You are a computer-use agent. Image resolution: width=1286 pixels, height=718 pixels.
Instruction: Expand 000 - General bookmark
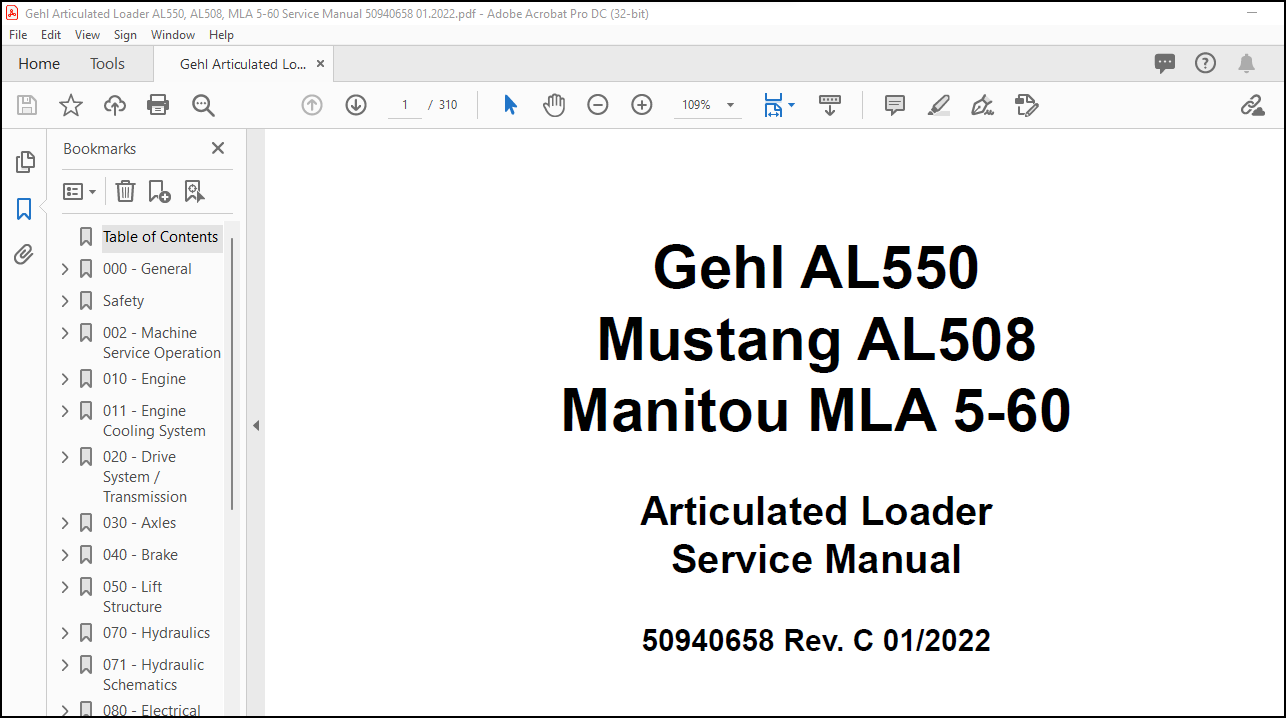point(65,269)
